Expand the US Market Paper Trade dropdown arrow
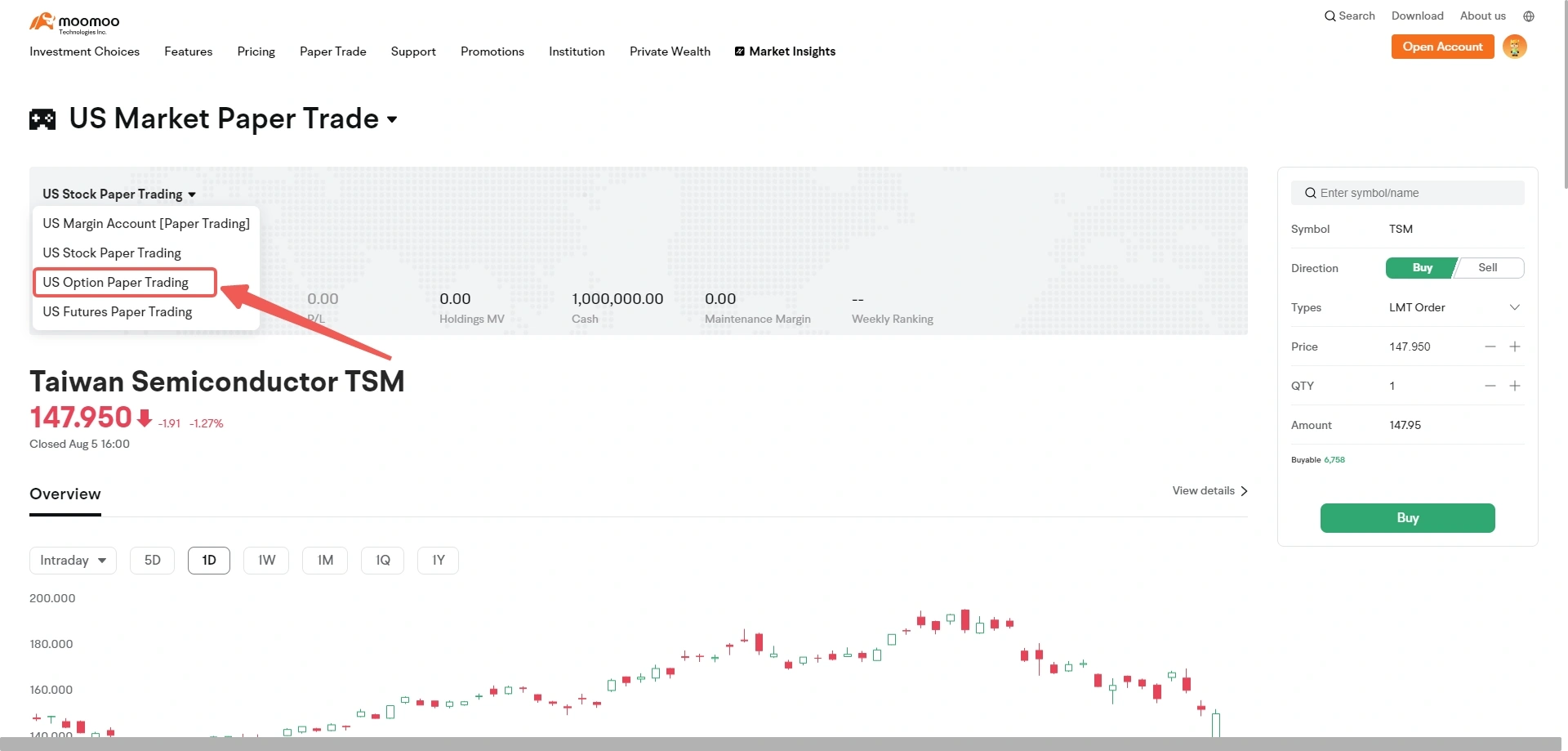 pyautogui.click(x=392, y=119)
